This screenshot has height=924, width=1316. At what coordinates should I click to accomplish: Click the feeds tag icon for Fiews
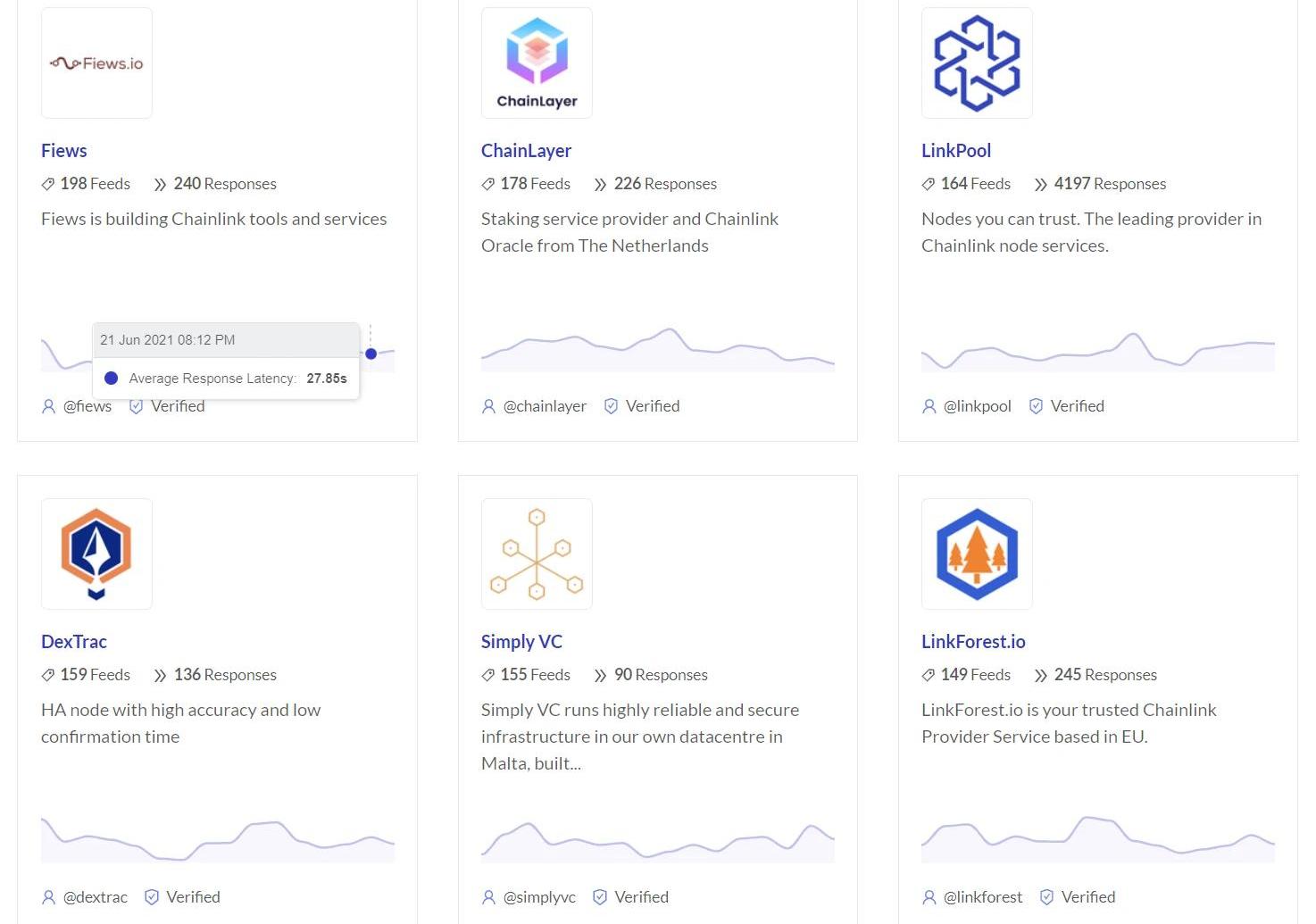[x=48, y=185]
